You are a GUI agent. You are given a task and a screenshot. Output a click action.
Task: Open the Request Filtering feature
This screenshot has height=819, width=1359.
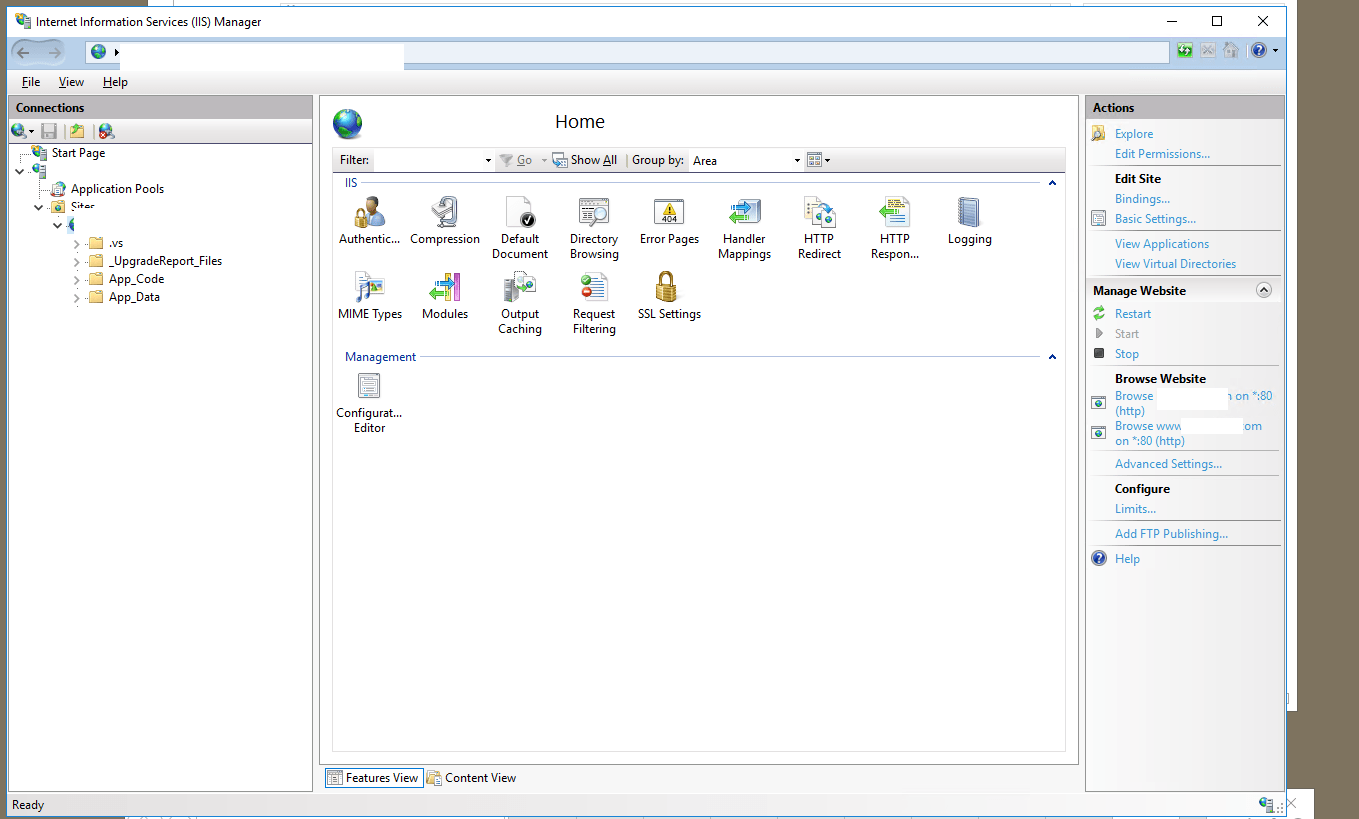point(594,303)
